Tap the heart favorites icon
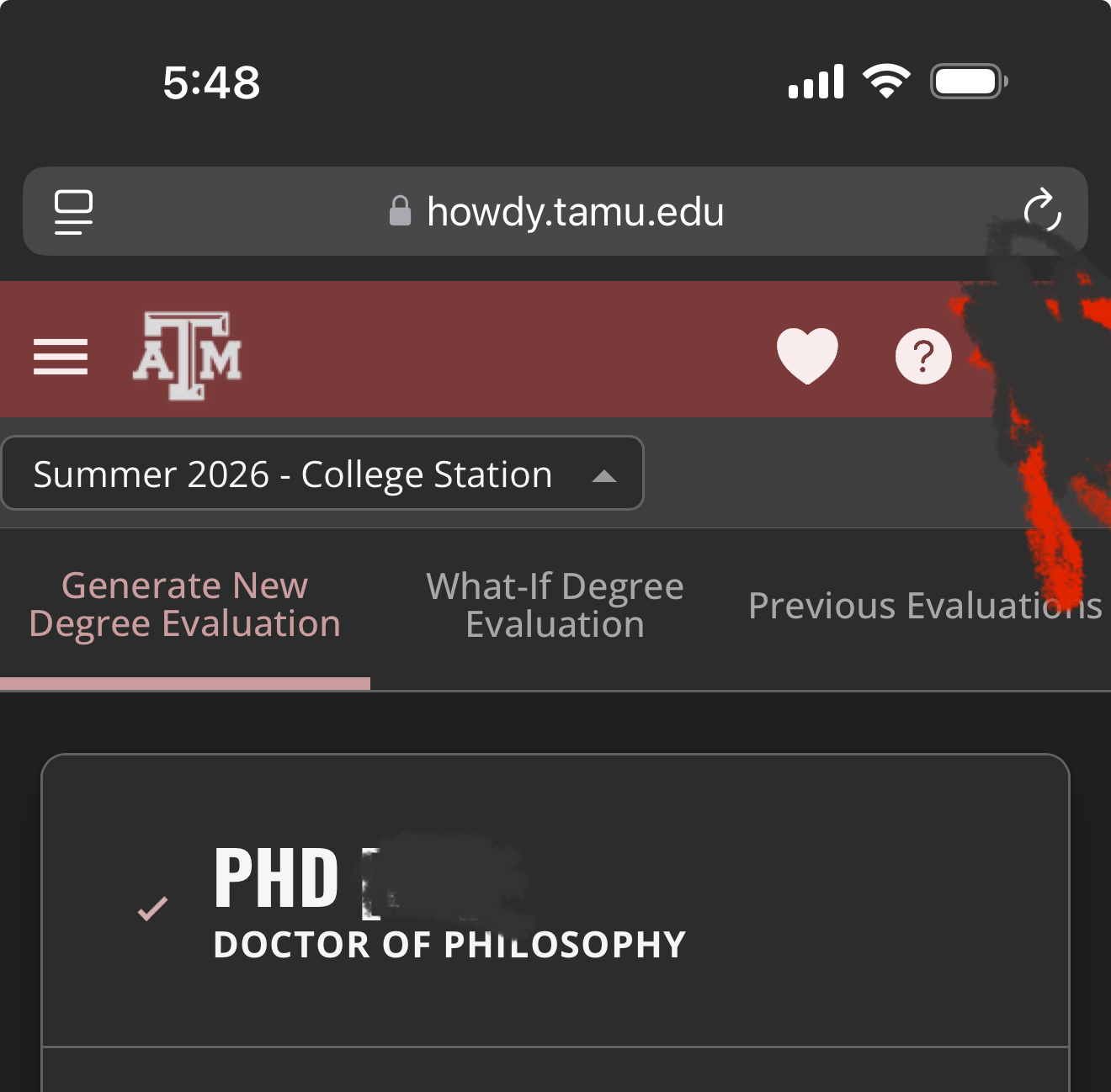This screenshot has width=1111, height=1092. [807, 356]
